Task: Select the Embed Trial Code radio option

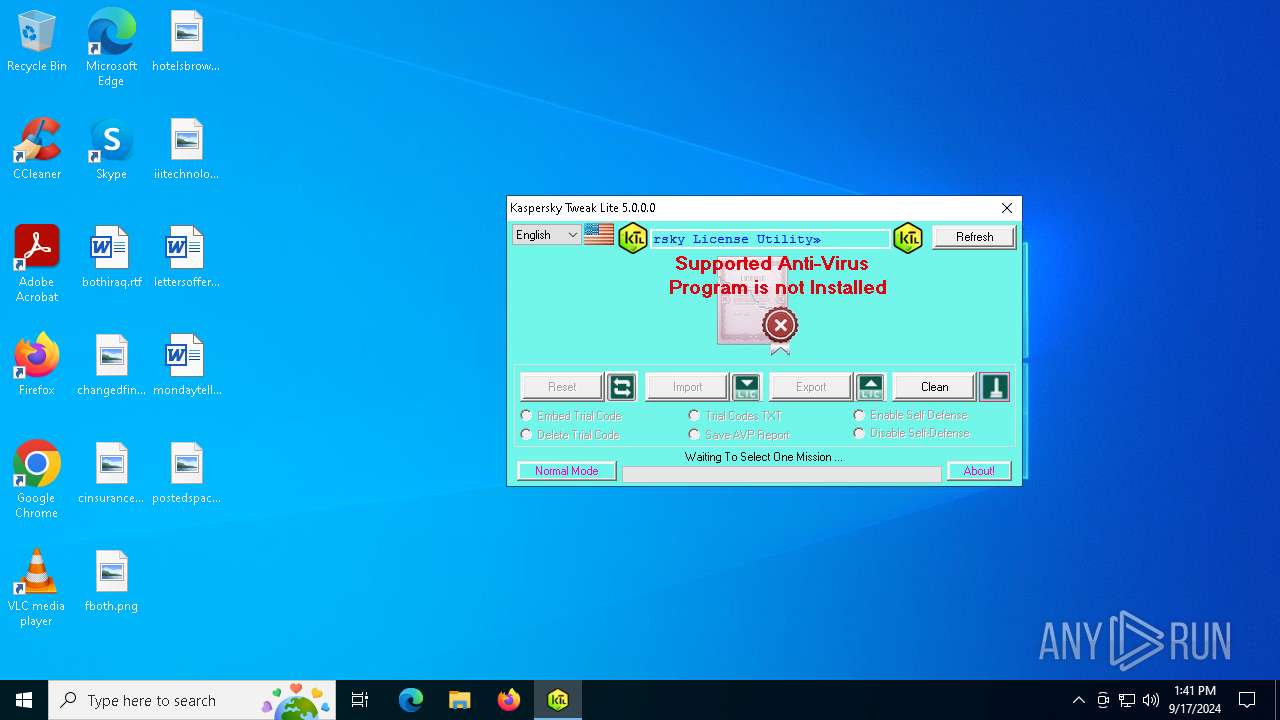Action: point(571,416)
